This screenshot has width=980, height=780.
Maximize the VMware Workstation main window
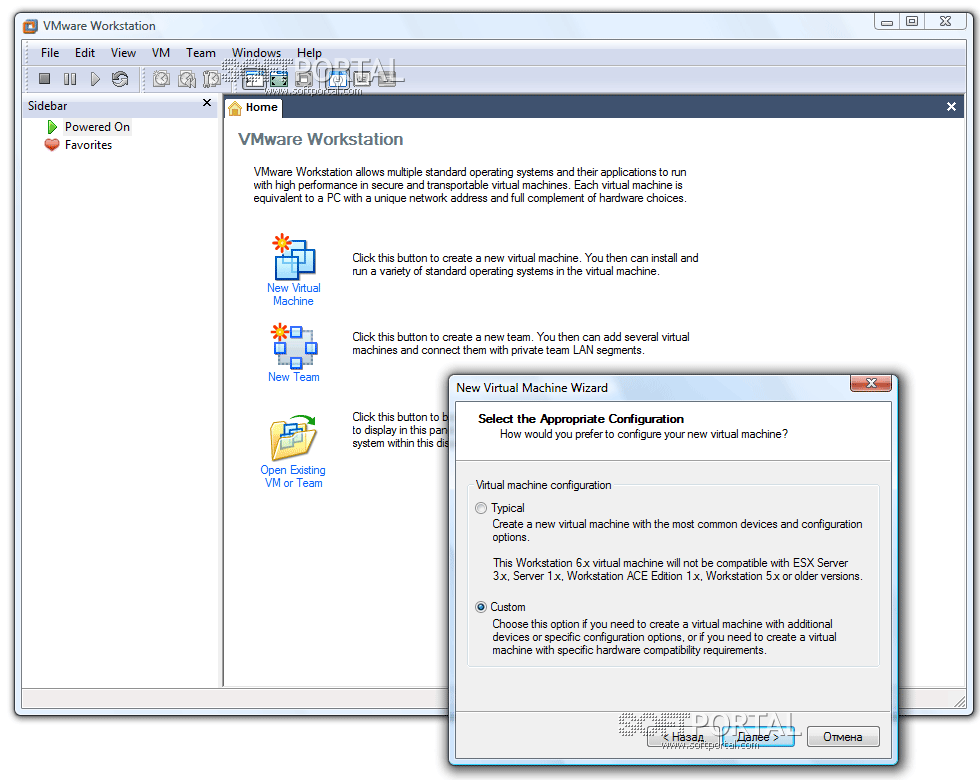click(x=912, y=21)
